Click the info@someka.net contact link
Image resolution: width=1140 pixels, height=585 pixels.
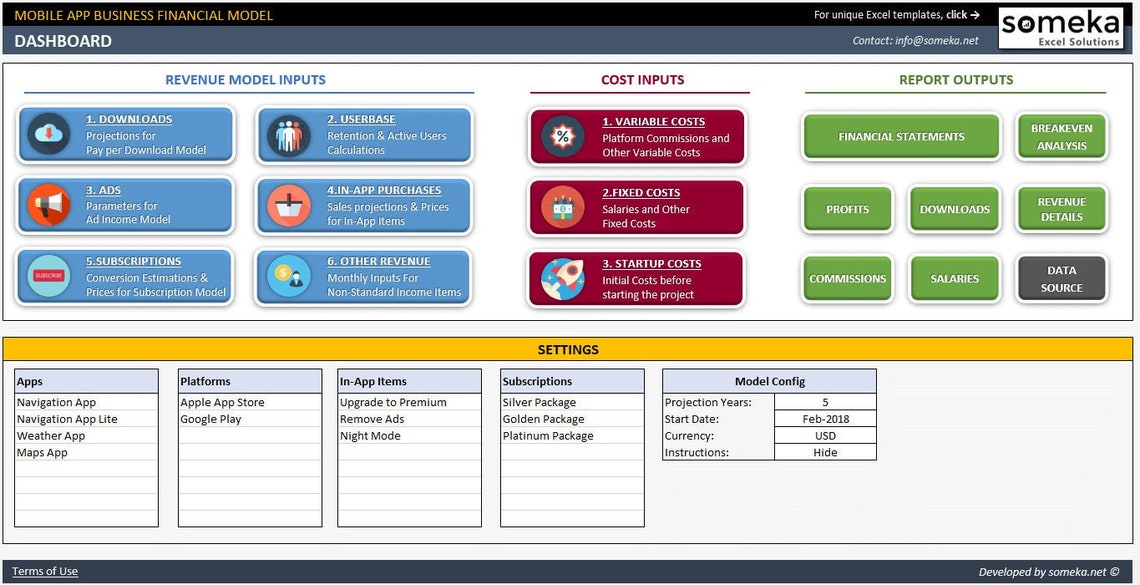point(938,41)
